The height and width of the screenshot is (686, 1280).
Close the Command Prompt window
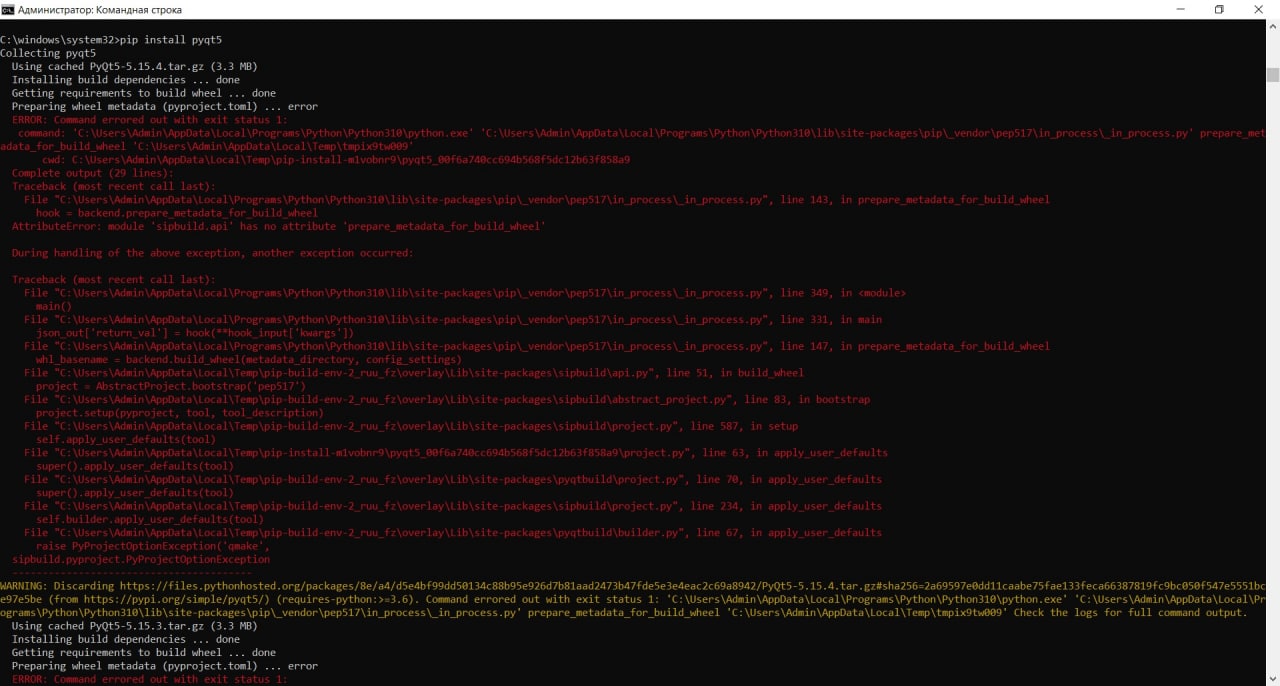[x=1260, y=9]
